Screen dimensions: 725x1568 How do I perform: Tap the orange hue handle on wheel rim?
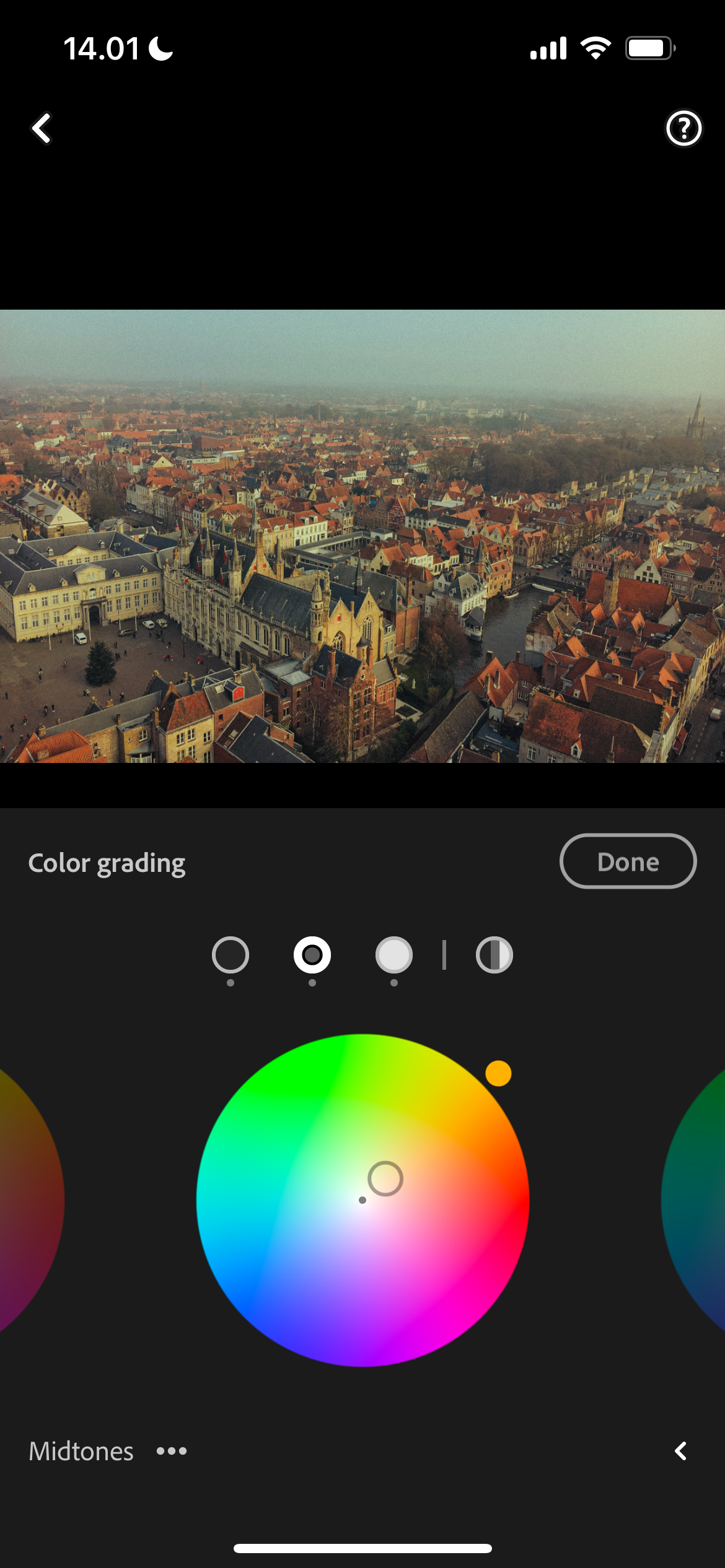[498, 1073]
